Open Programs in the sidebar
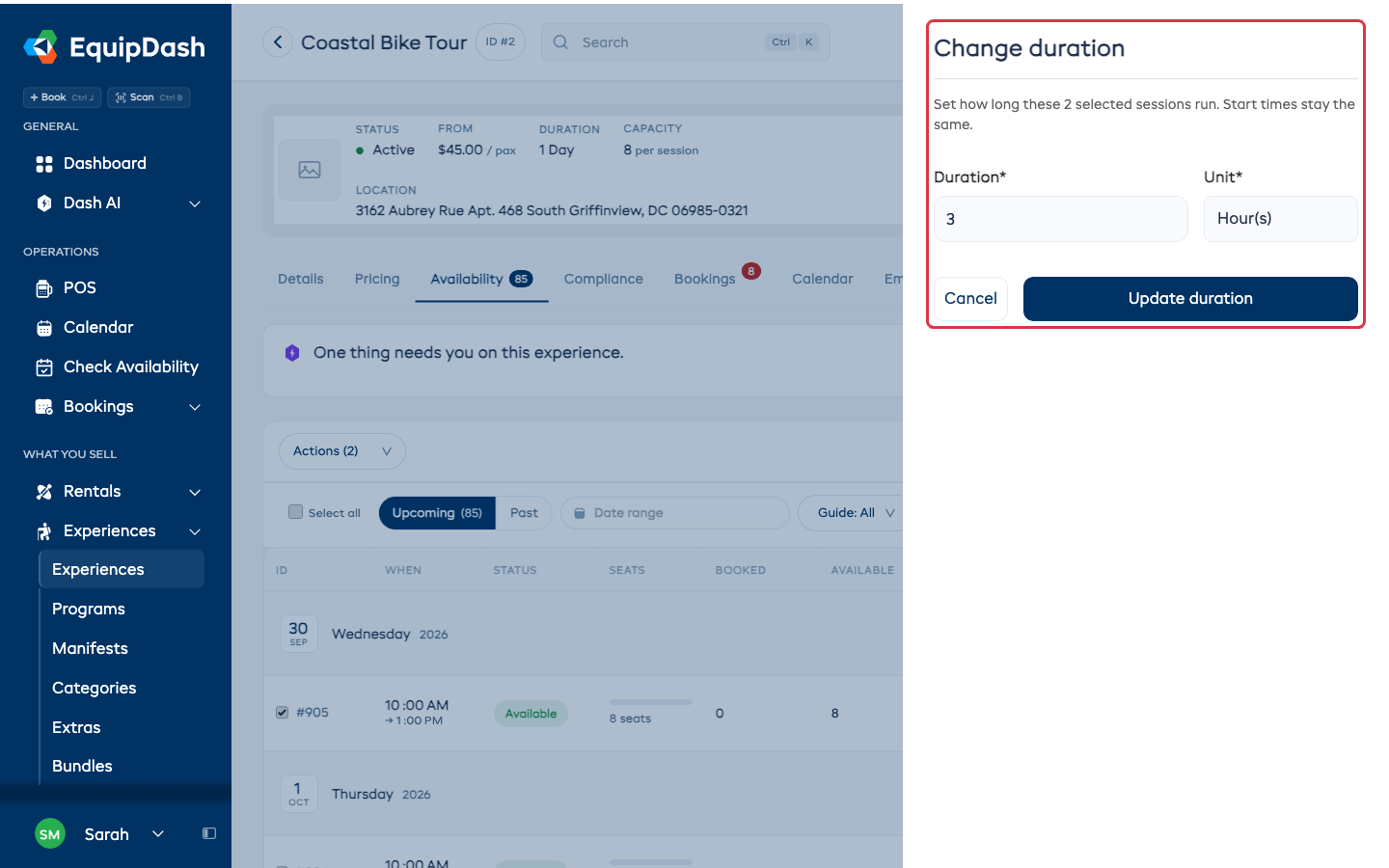1389x868 pixels. (x=89, y=610)
